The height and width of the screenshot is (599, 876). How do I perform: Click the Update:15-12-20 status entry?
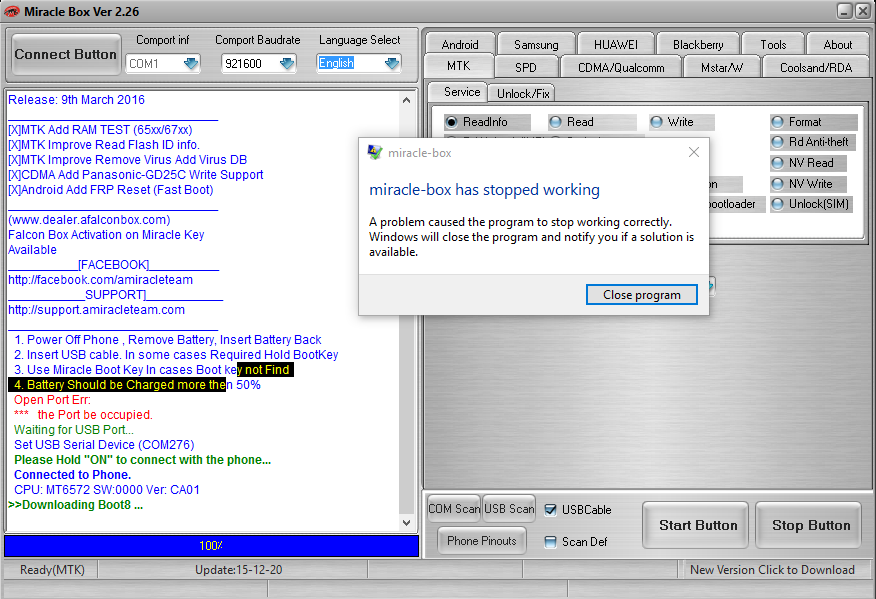[x=239, y=569]
